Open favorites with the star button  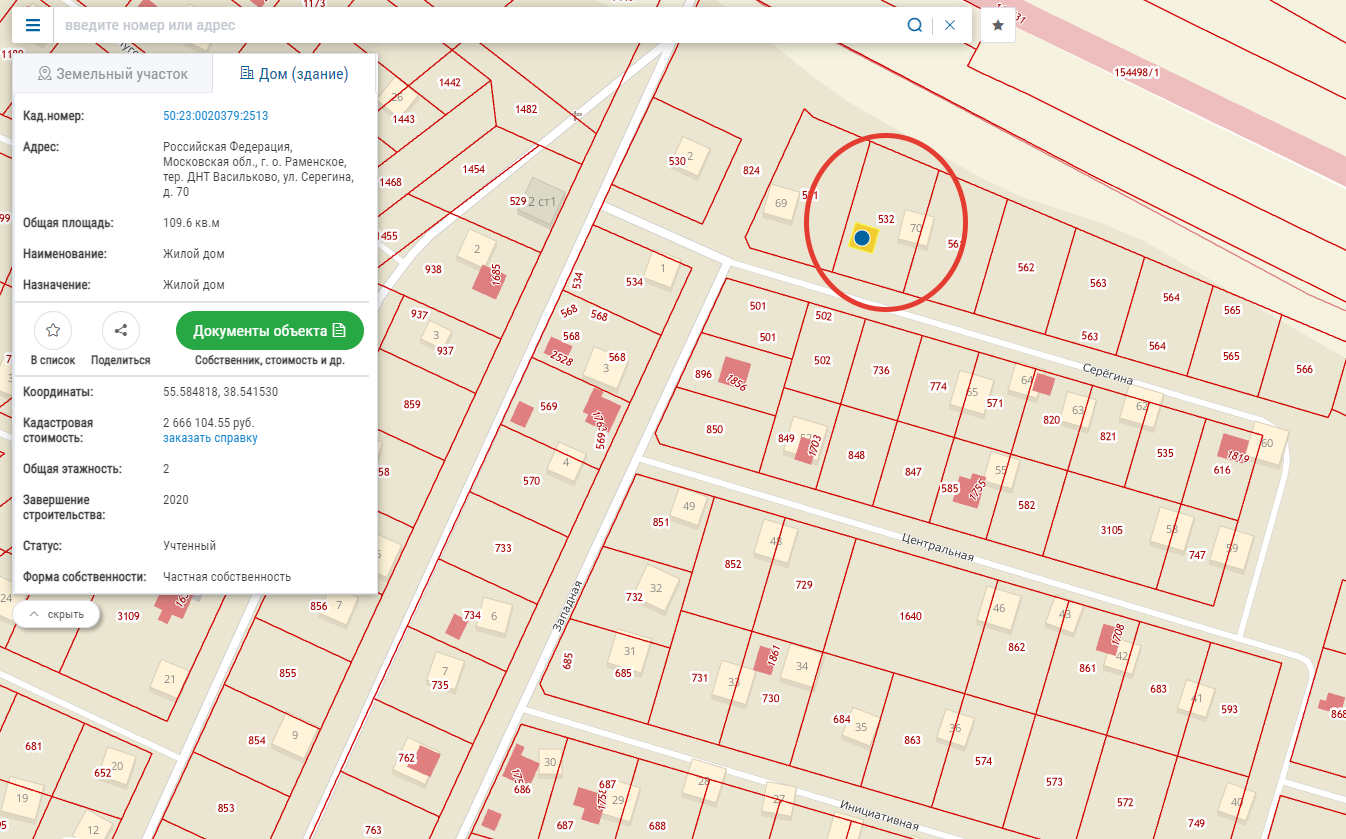pyautogui.click(x=998, y=25)
